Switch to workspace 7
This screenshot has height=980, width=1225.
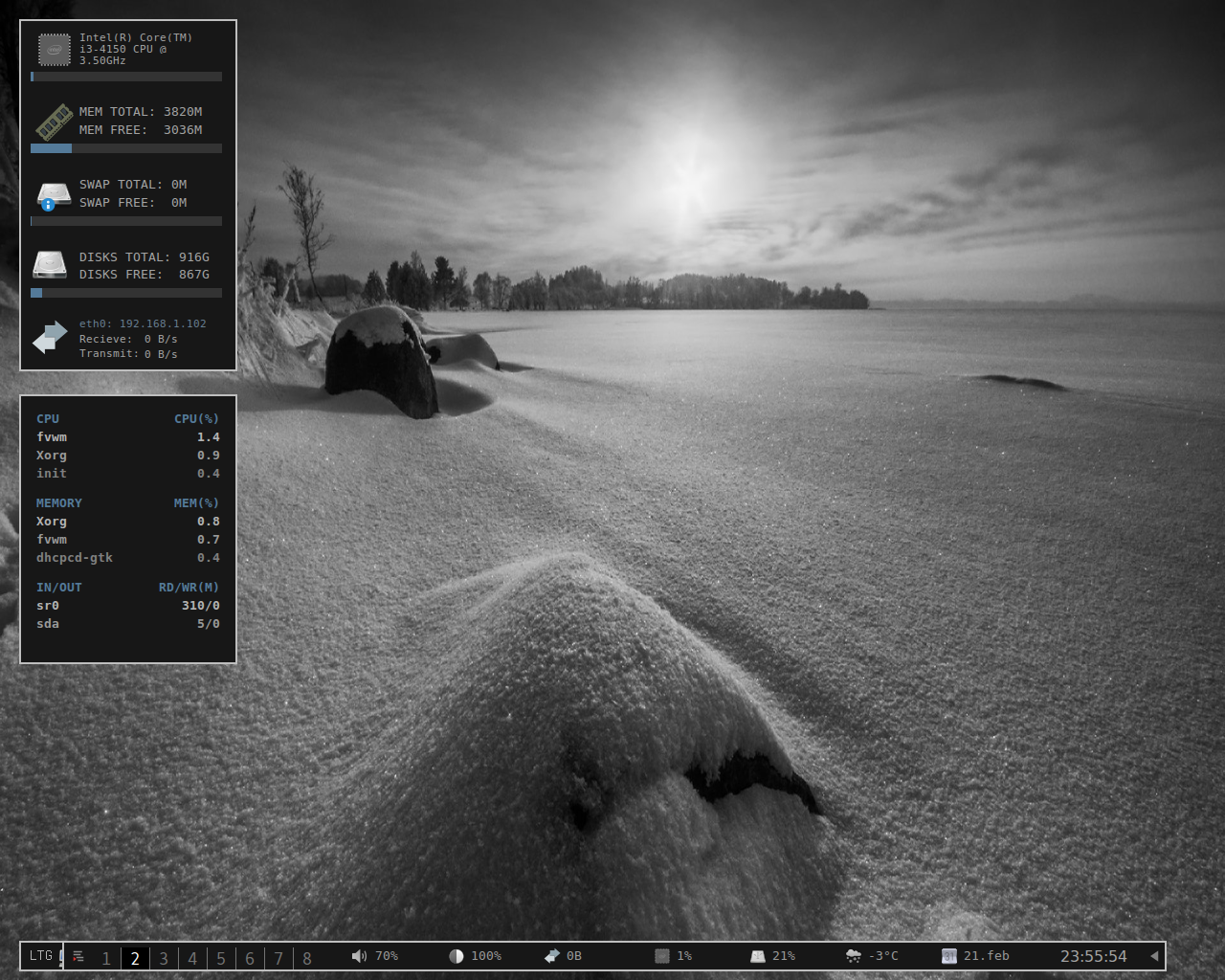pos(278,957)
